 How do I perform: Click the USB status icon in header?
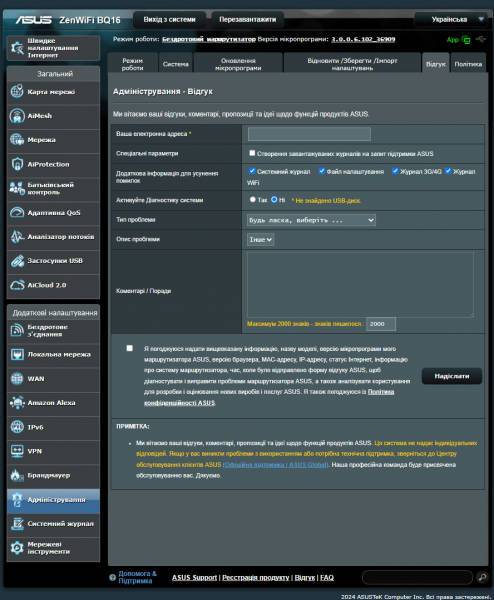tap(481, 39)
